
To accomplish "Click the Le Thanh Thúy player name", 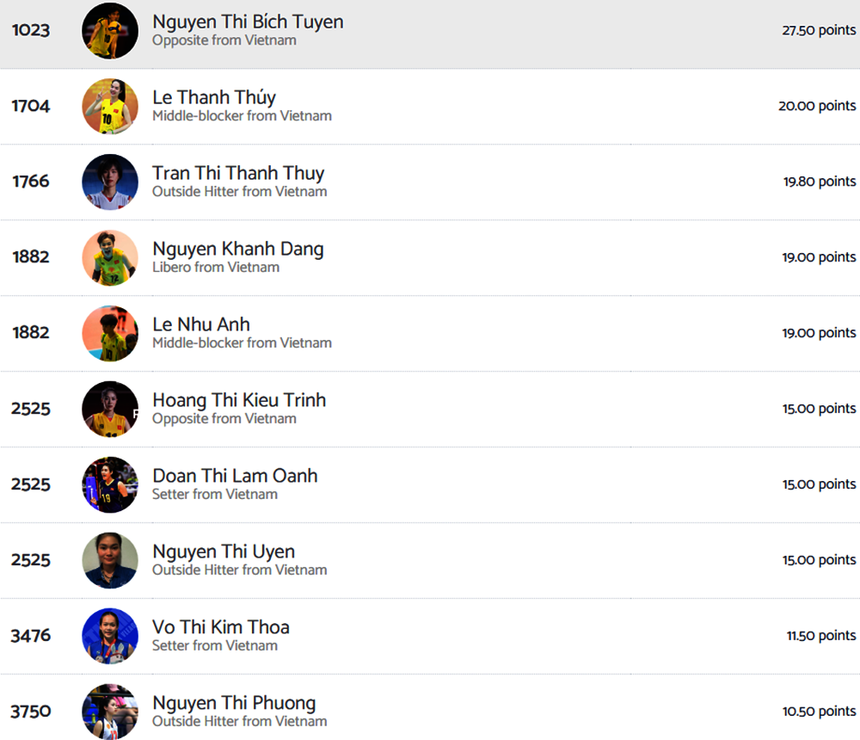I will click(x=214, y=97).
